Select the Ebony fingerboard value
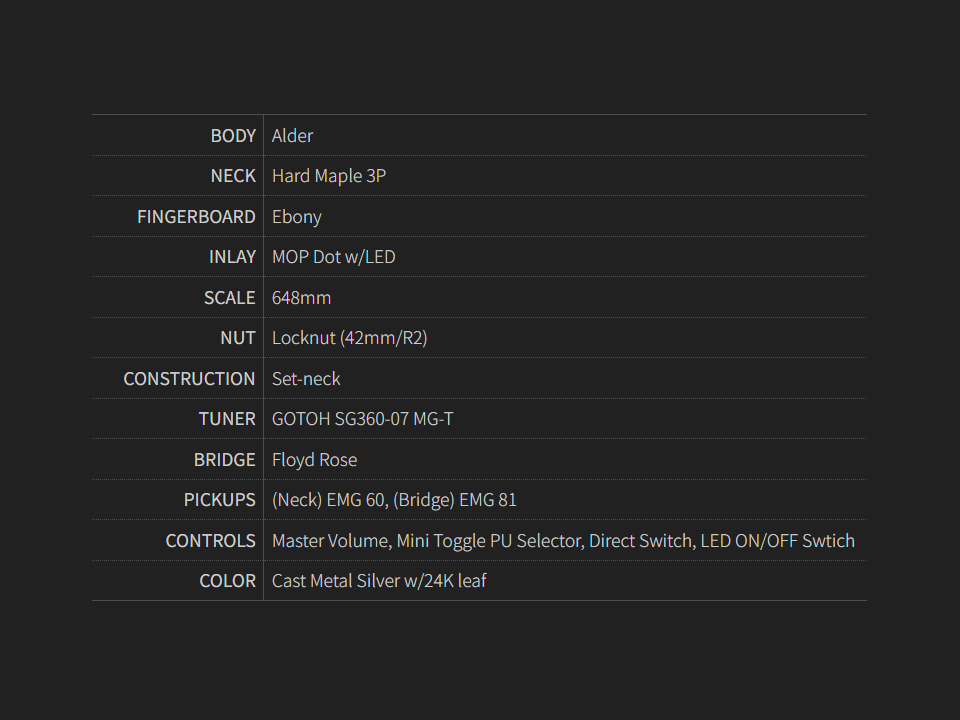 (296, 217)
